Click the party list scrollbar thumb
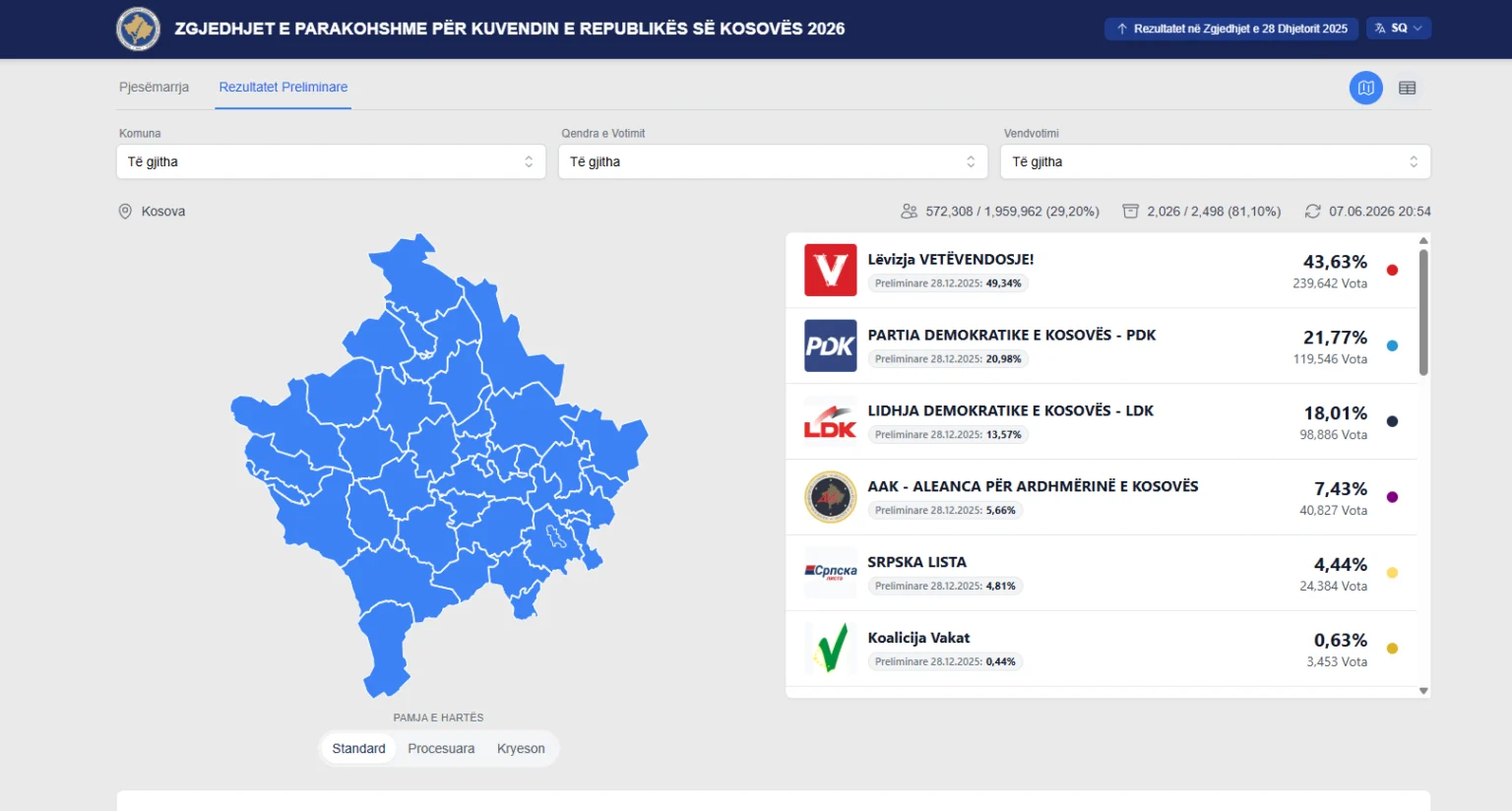Image resolution: width=1512 pixels, height=811 pixels. click(x=1423, y=312)
